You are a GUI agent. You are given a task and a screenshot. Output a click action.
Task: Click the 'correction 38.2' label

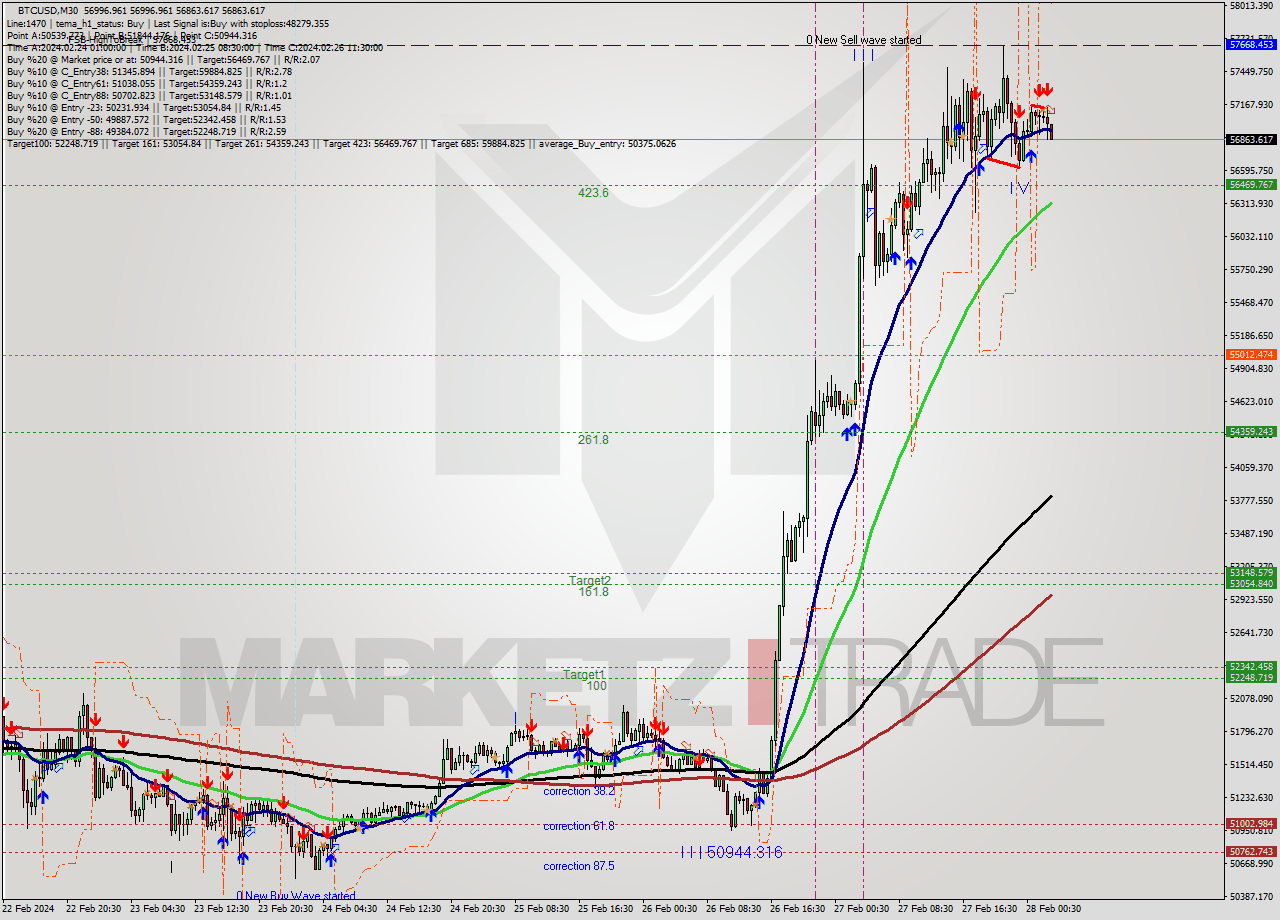[579, 791]
